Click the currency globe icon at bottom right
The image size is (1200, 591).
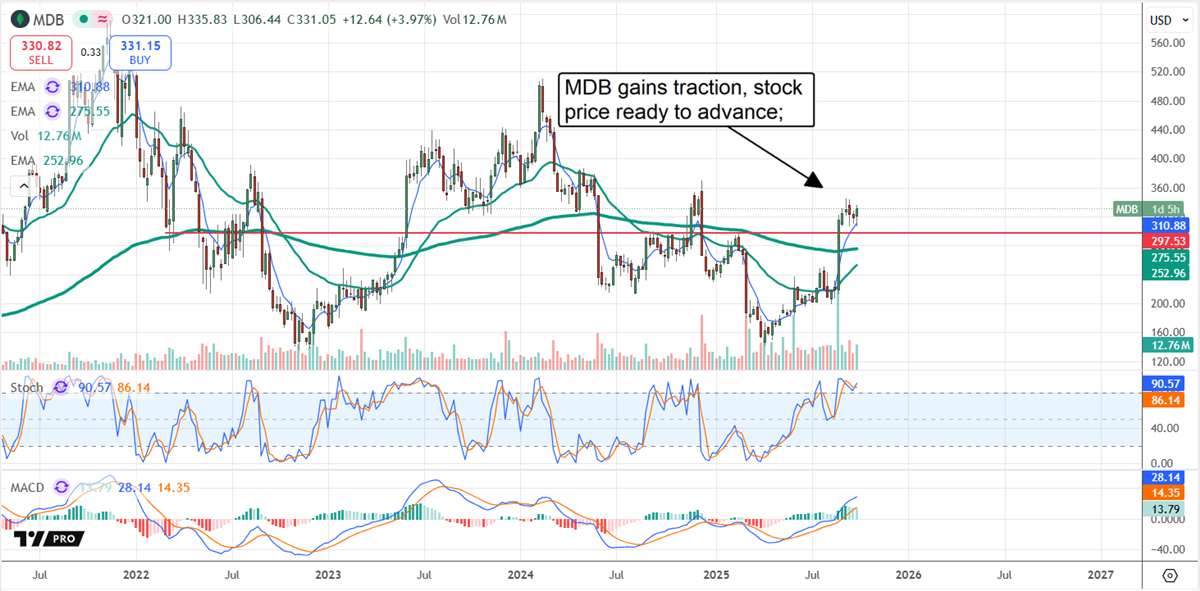[x=1170, y=576]
